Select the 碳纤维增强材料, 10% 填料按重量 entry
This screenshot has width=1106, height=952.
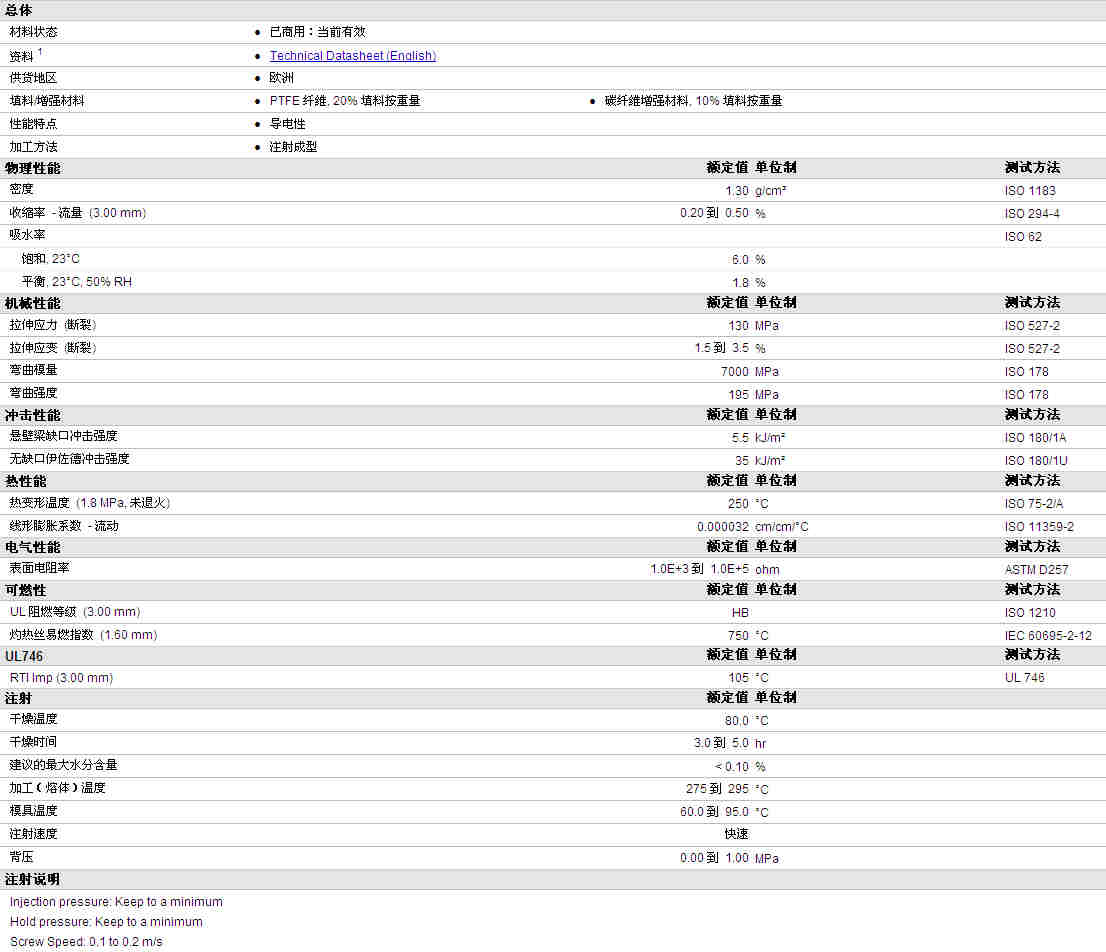693,101
